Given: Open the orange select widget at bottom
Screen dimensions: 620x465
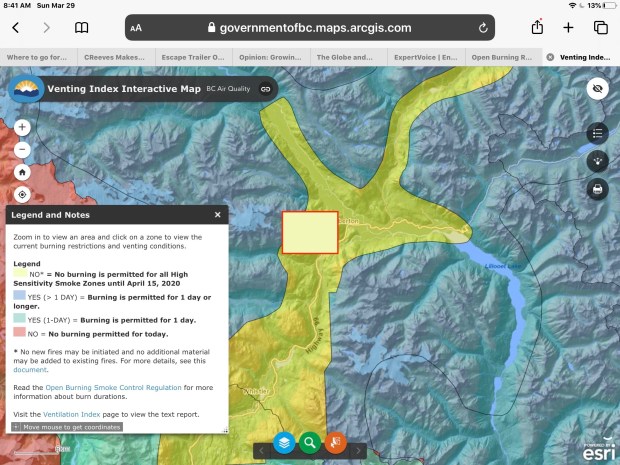Looking at the screenshot, I should pyautogui.click(x=336, y=442).
